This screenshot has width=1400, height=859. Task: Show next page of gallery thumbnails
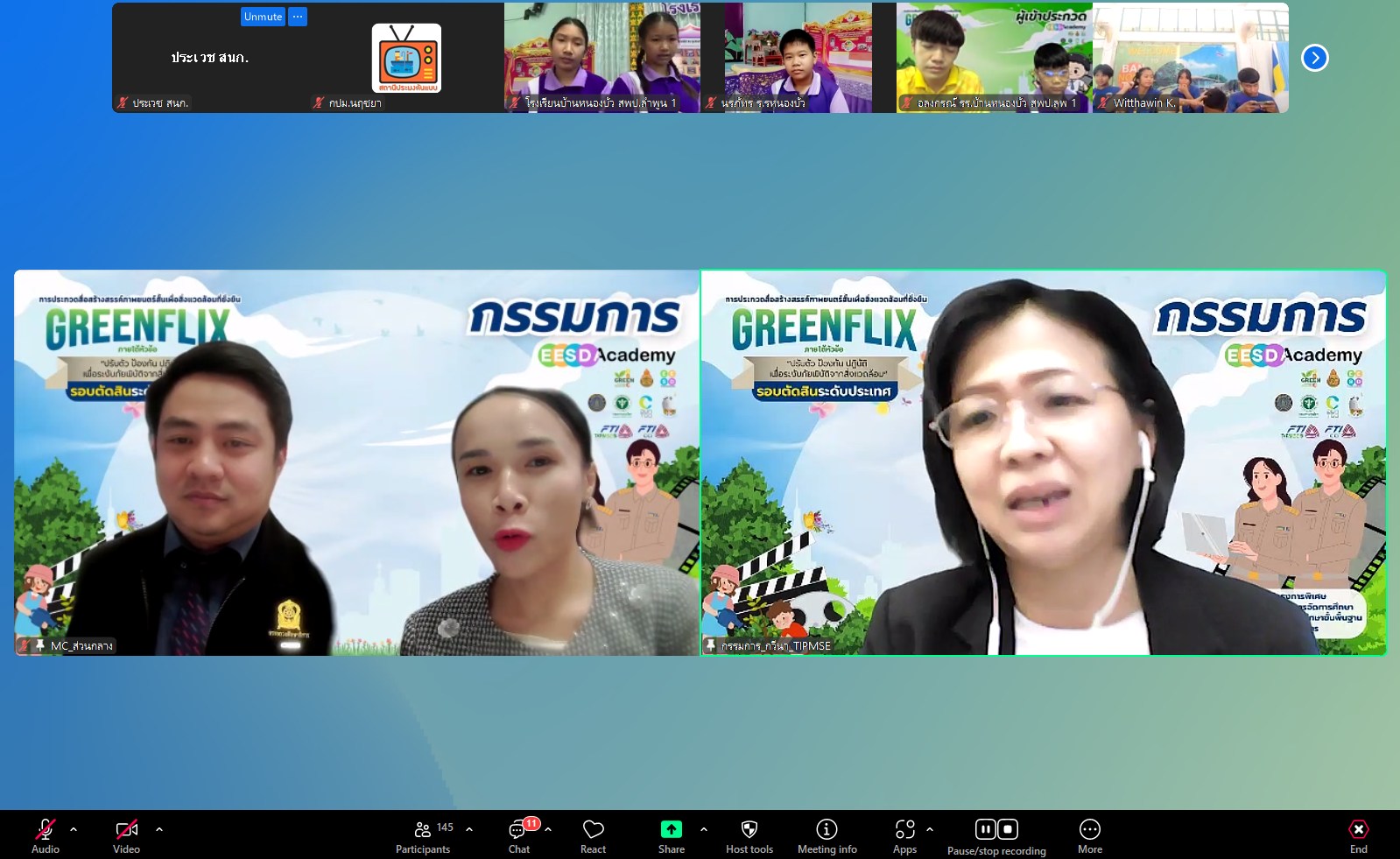(x=1314, y=58)
